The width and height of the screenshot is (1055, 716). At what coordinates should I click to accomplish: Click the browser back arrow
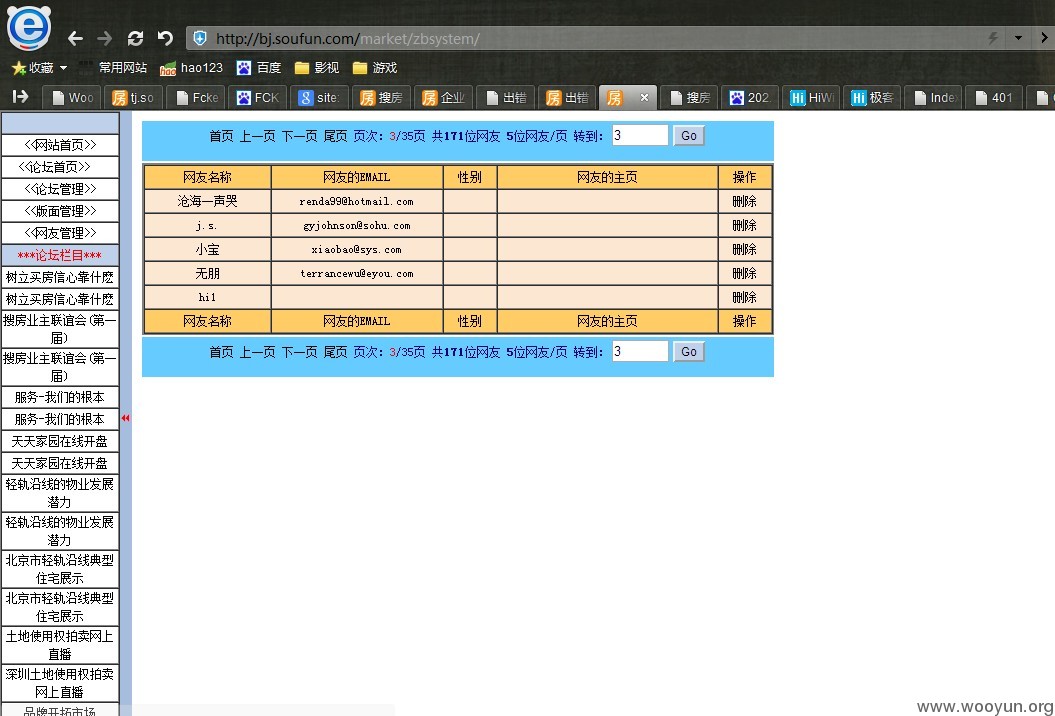coord(75,38)
